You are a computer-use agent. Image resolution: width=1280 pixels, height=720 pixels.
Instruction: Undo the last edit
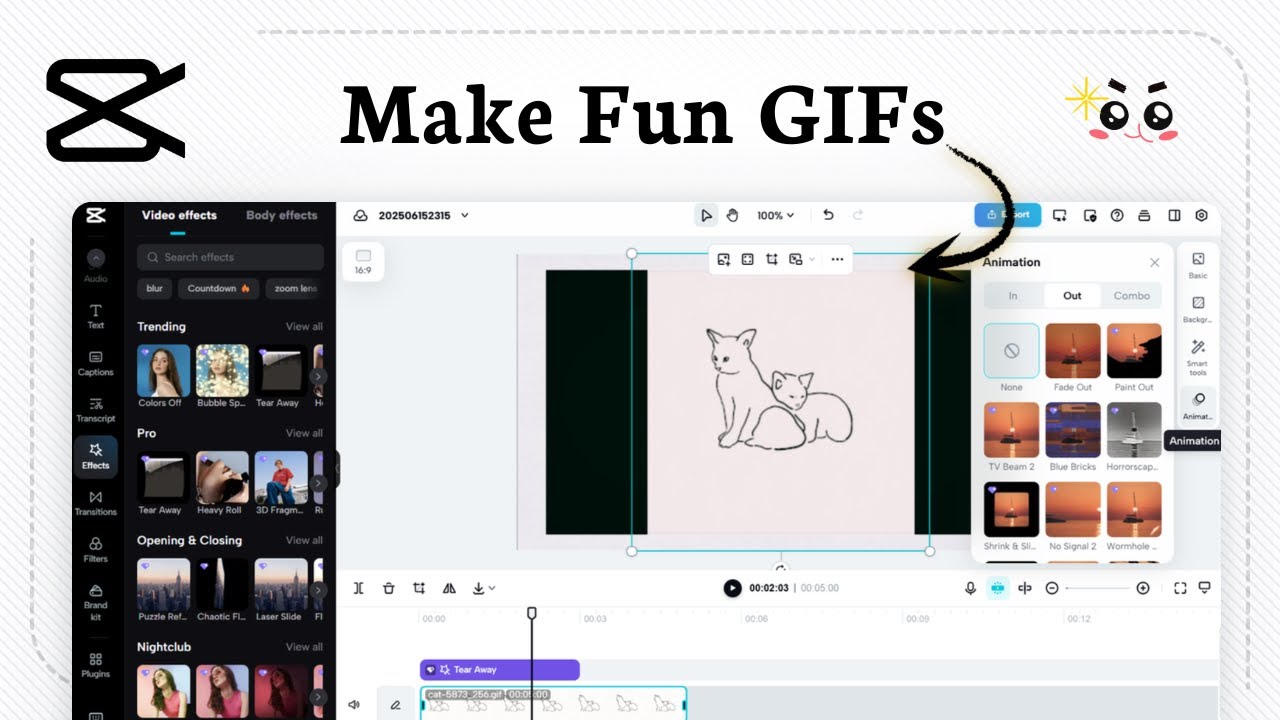pos(828,215)
